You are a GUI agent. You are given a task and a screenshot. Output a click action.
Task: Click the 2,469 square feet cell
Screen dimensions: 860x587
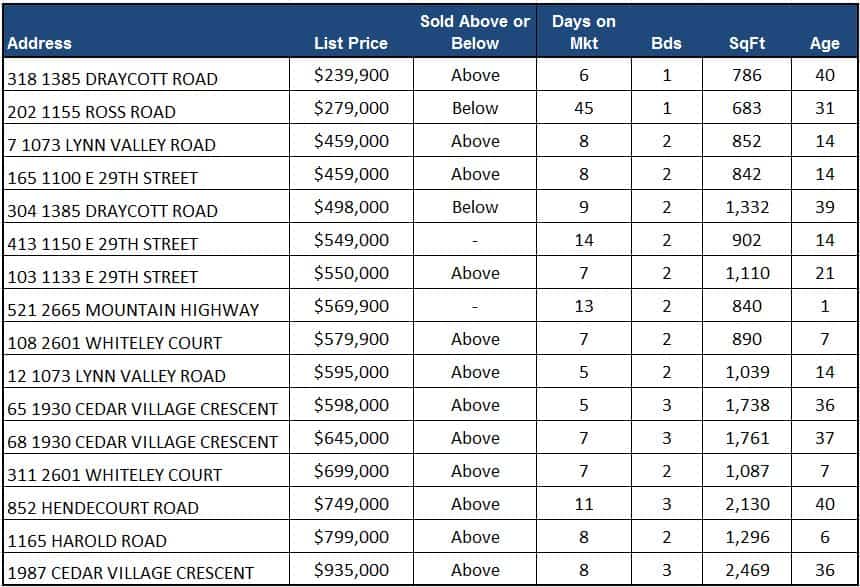(x=746, y=570)
